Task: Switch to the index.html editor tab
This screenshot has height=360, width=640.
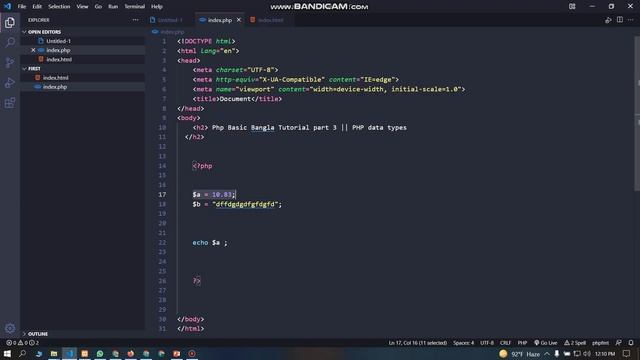Action: (269, 20)
